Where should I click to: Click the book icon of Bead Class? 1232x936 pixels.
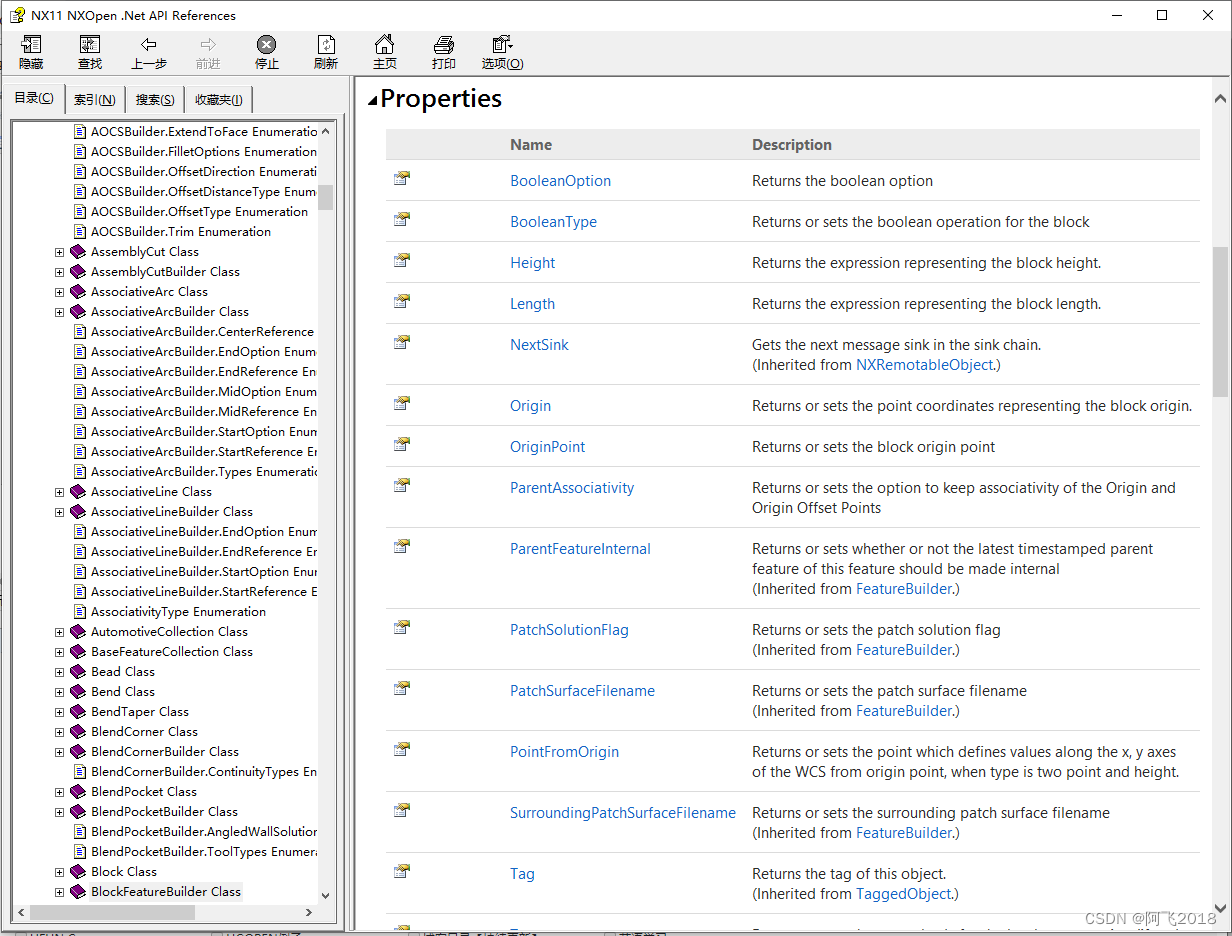tap(78, 672)
